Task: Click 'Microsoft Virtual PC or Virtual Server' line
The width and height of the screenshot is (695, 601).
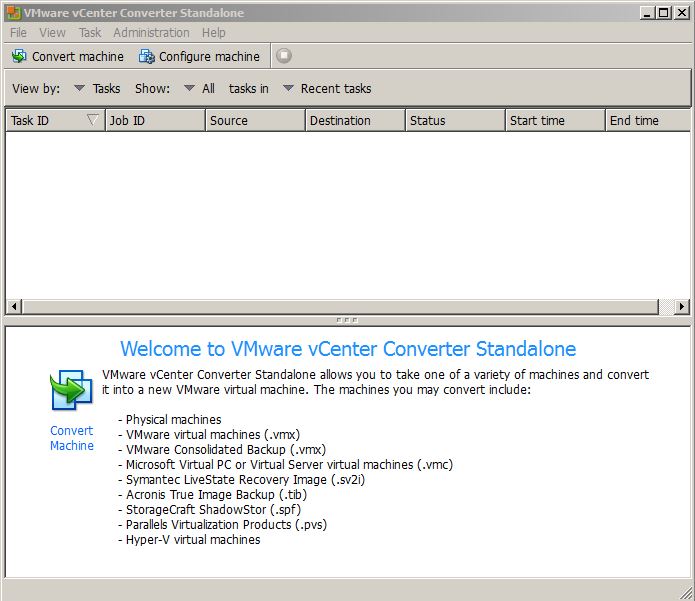Action: pos(285,465)
